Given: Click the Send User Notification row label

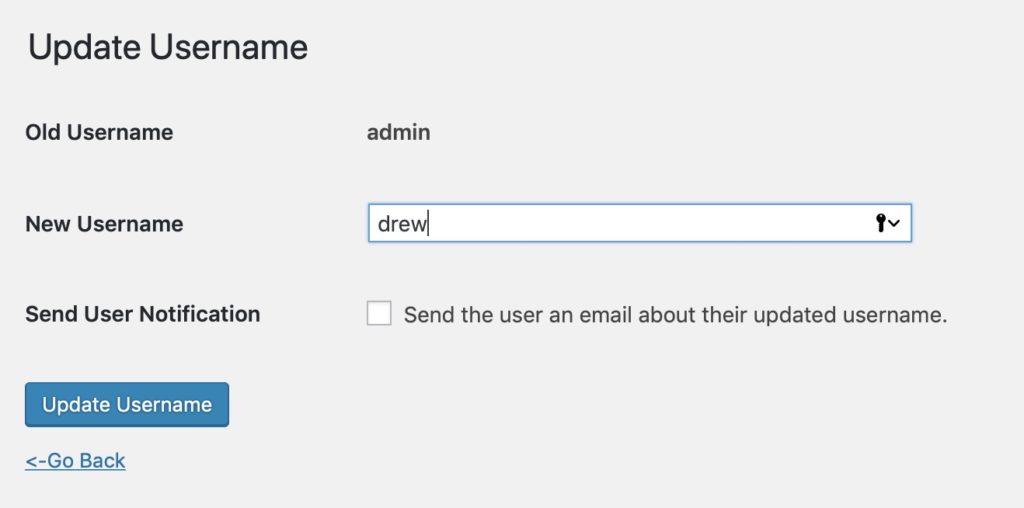Looking at the screenshot, I should point(142,314).
